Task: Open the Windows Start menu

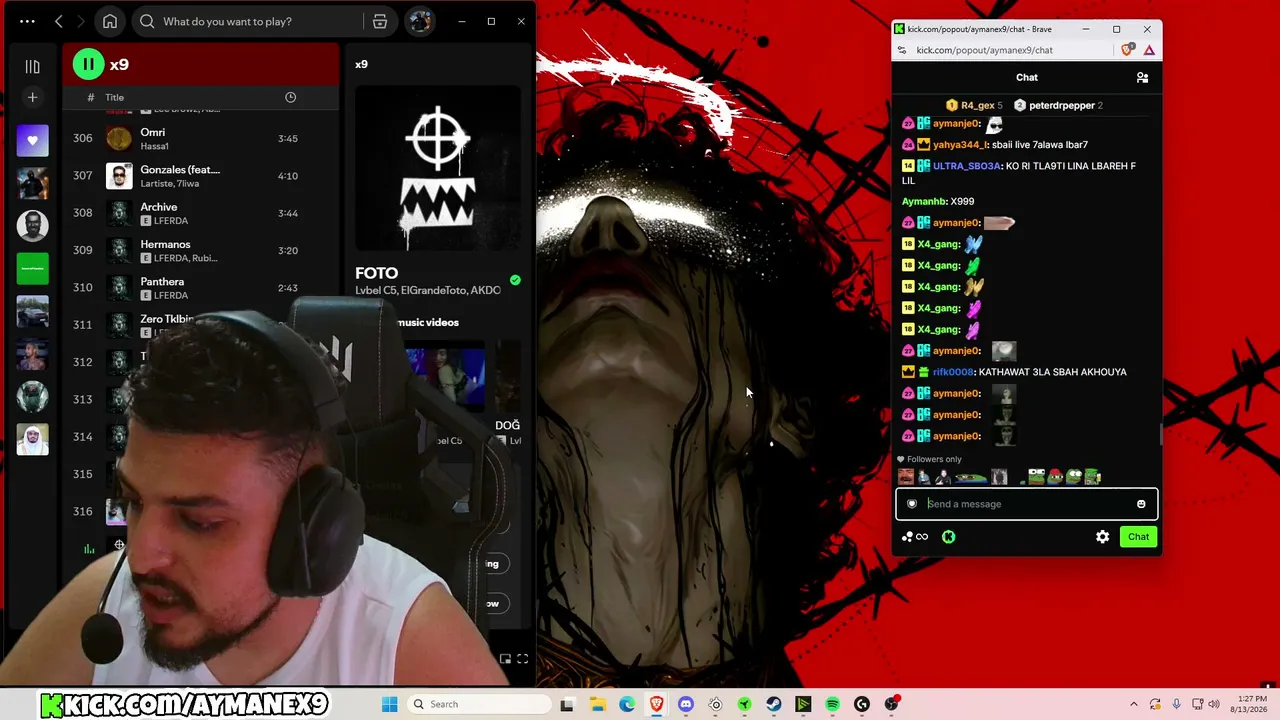Action: [x=390, y=704]
